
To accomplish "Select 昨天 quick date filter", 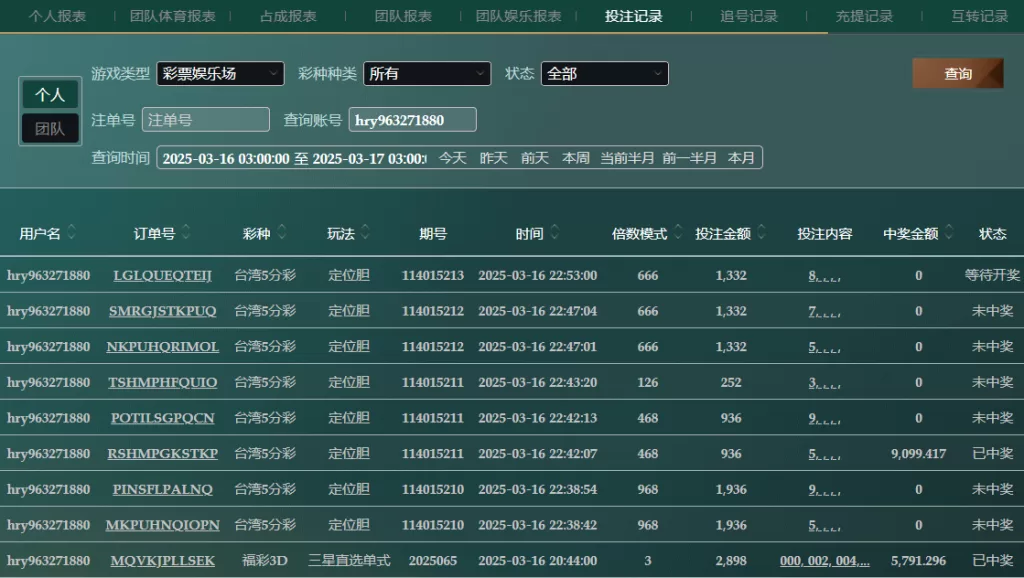I will point(494,158).
